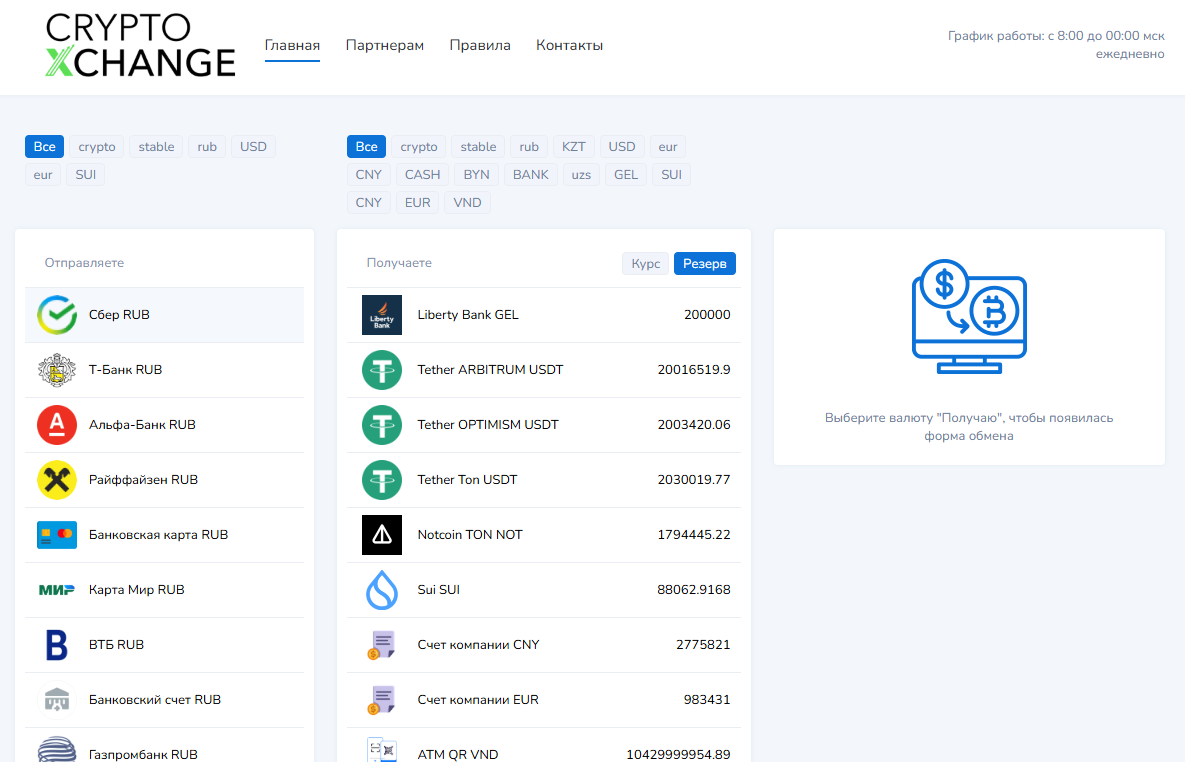The width and height of the screenshot is (1185, 762).
Task: Click the Liberty Bank GEL icon
Action: pos(382,315)
